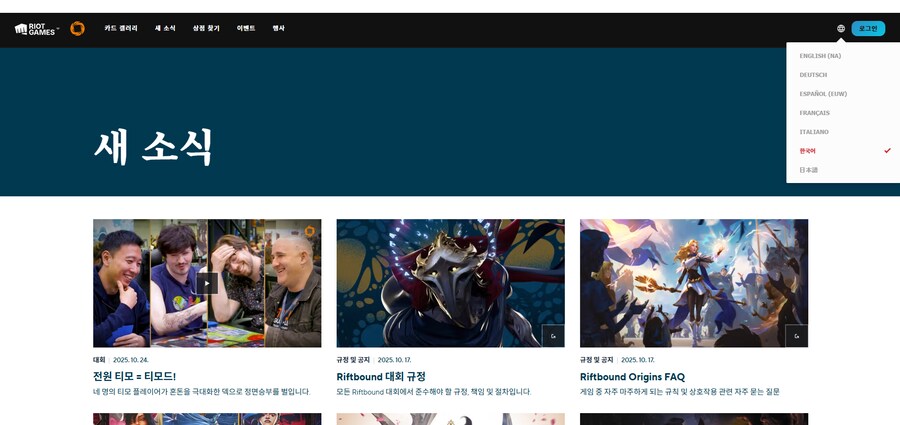Open the Riftbound 대회 규정 article title
Screen dimensions: 900x425
(x=381, y=377)
